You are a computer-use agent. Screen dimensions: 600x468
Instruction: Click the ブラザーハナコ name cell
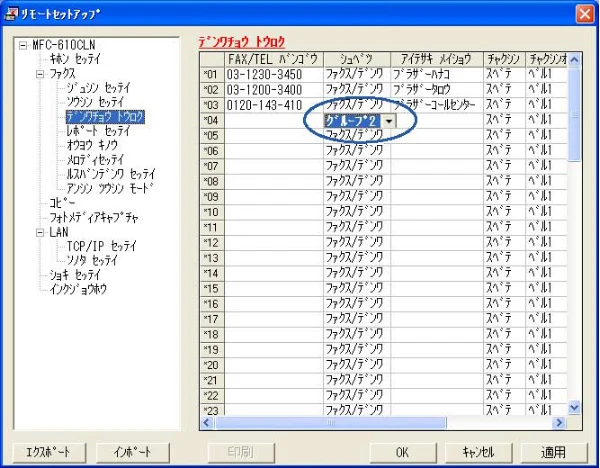click(437, 75)
